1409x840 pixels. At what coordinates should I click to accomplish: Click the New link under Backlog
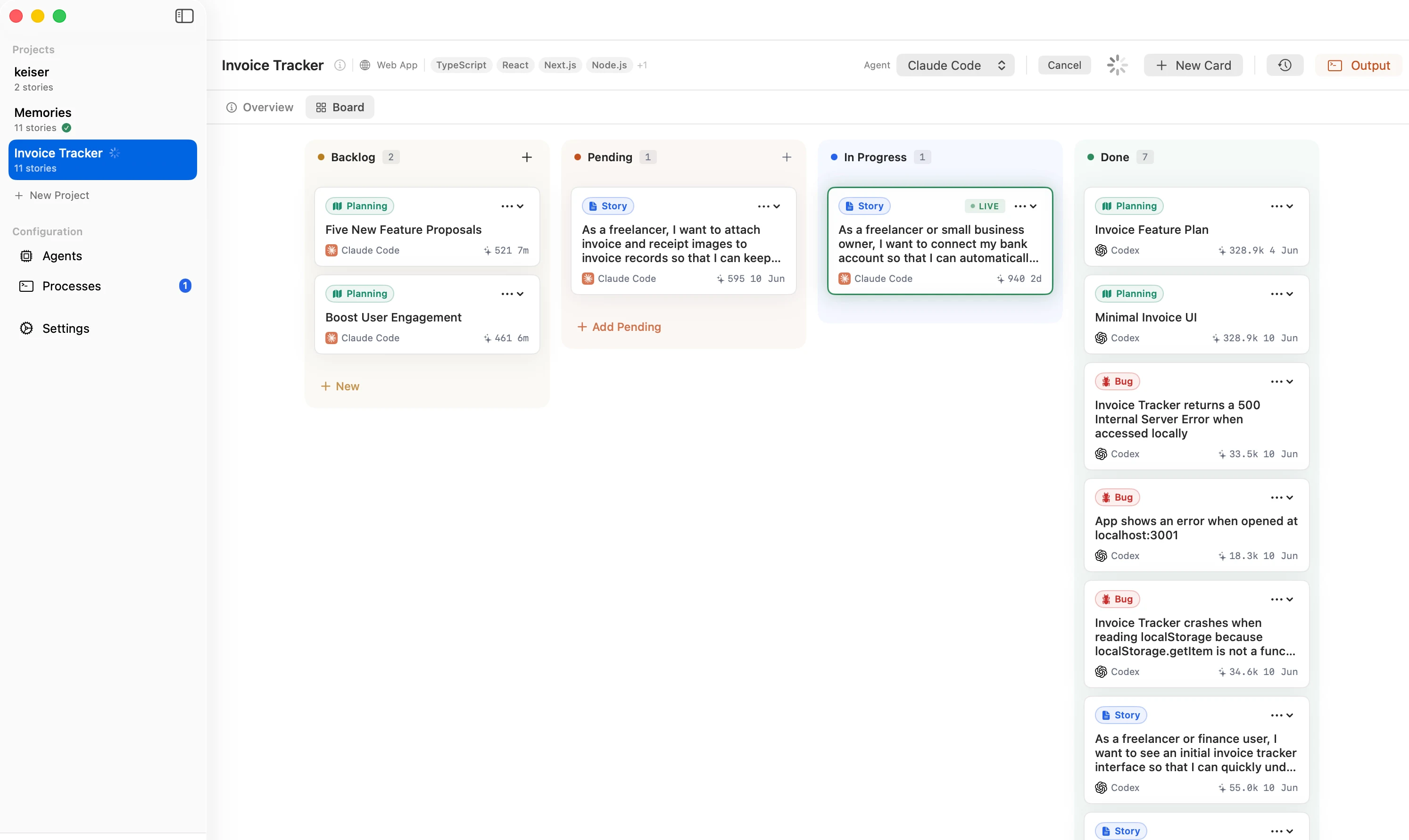click(340, 386)
